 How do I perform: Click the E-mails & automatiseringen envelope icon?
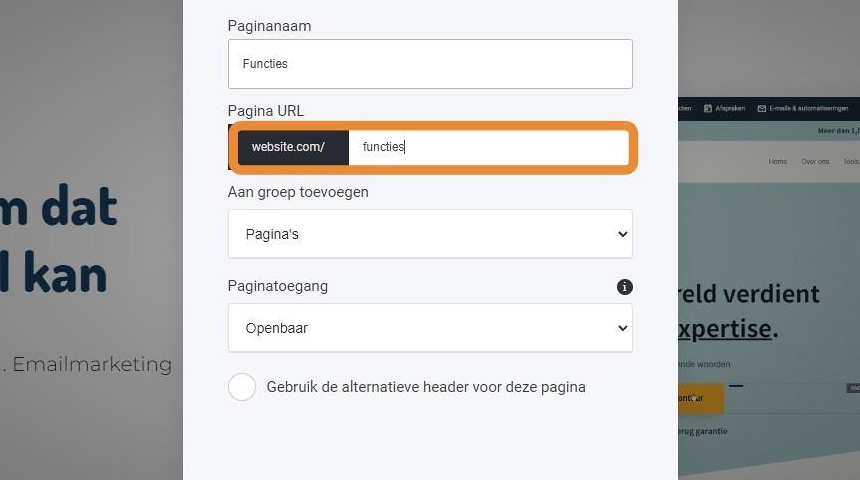[x=761, y=109]
